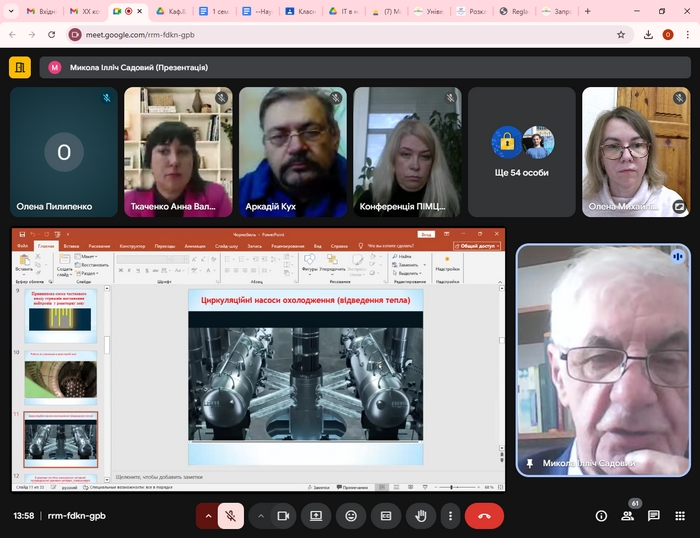The width and height of the screenshot is (700, 538).
Task: Bookmark this page with the star icon
Action: click(x=621, y=34)
